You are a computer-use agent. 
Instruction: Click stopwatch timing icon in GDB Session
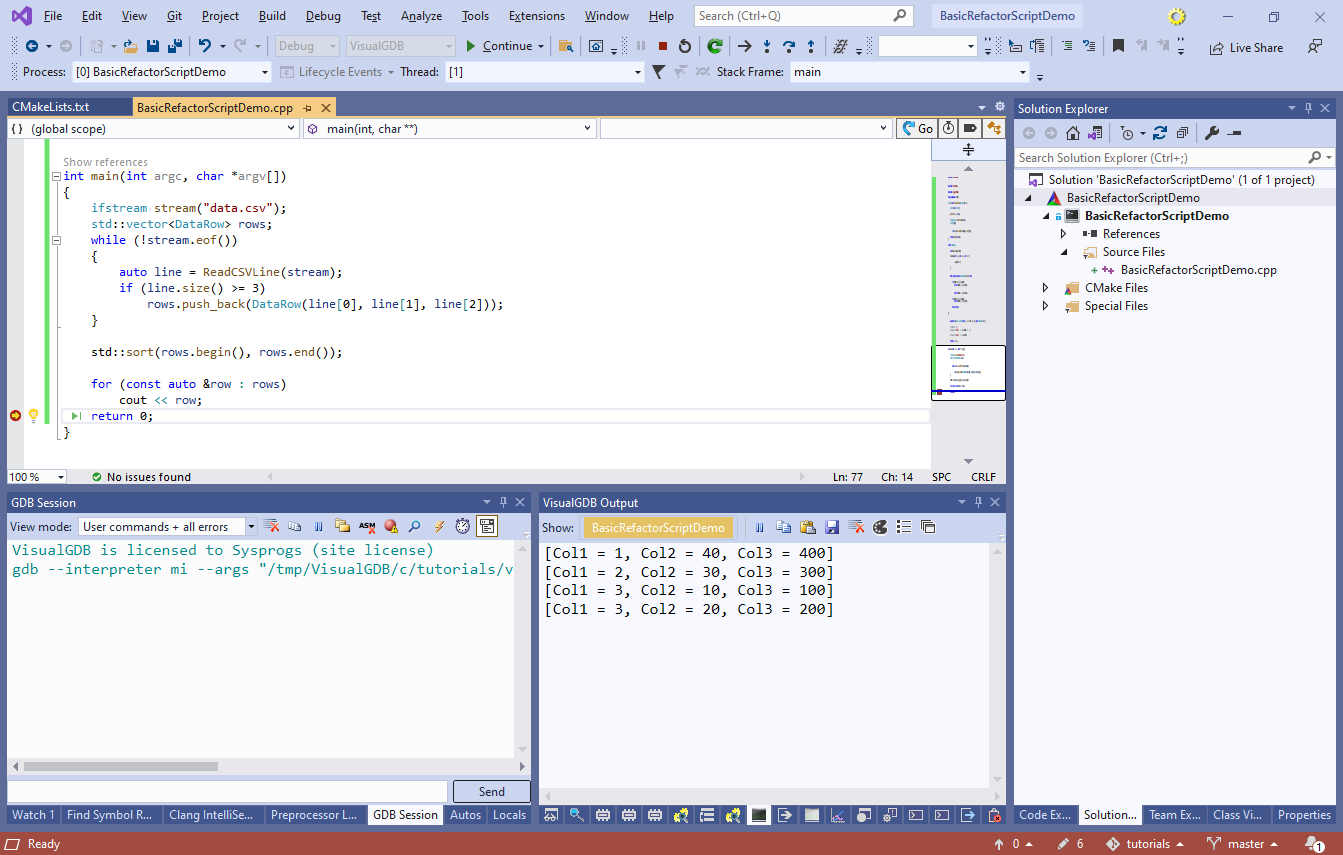click(x=462, y=526)
